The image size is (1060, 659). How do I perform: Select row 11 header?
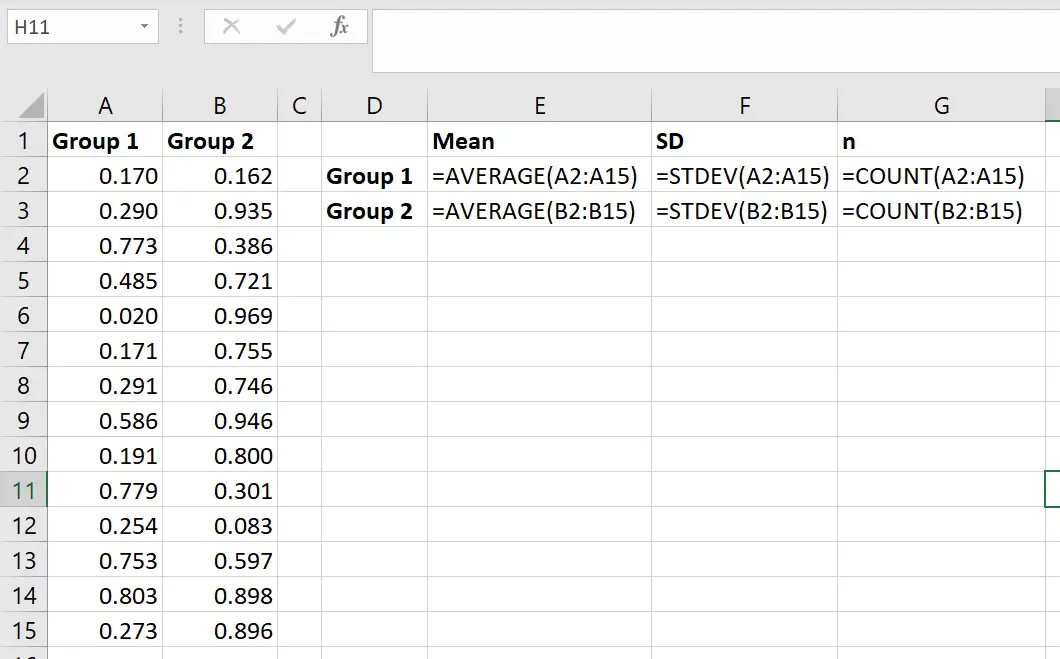coord(24,491)
